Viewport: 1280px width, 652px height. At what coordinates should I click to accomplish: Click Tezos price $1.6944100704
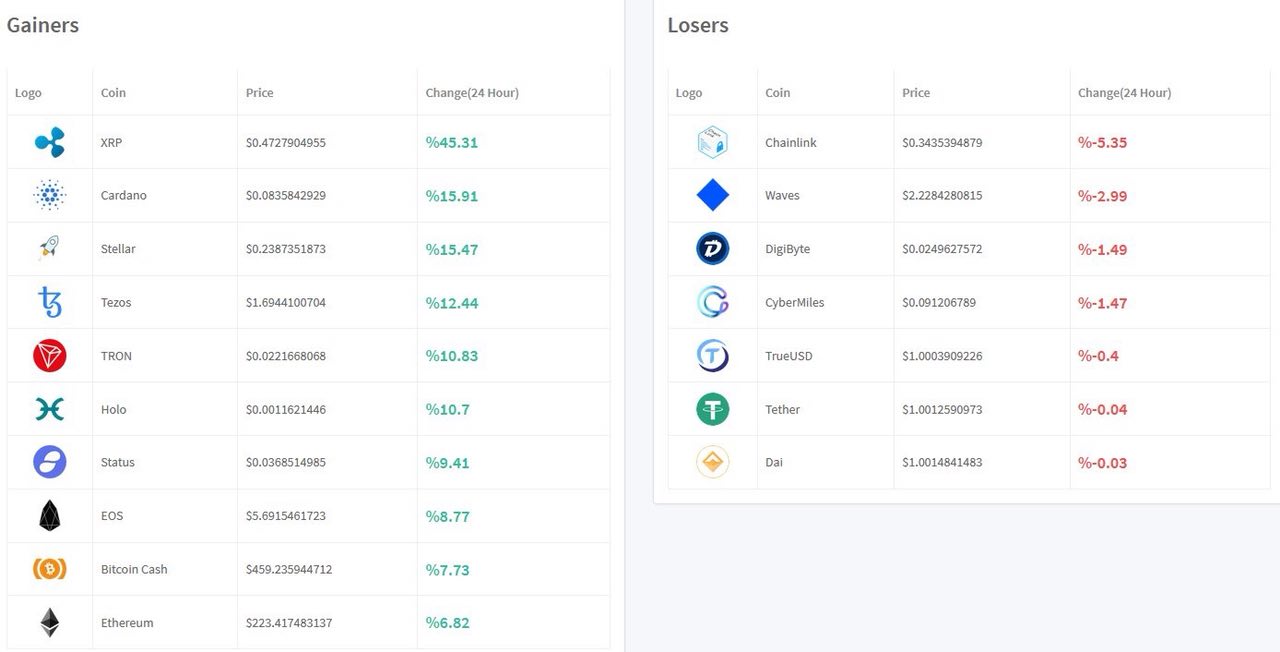[286, 302]
